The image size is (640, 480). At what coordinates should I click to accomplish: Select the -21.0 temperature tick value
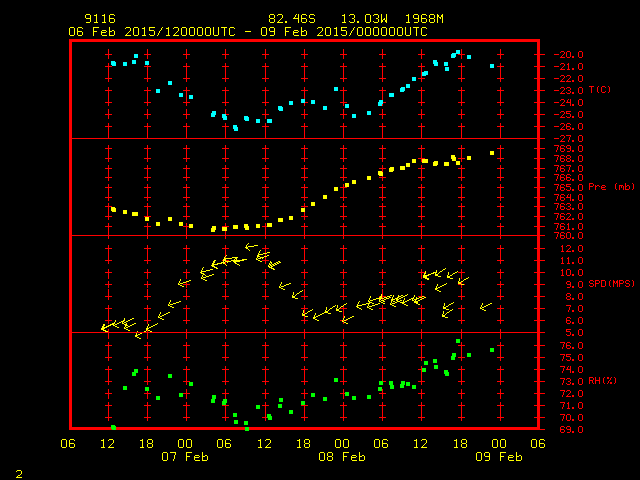tap(568, 67)
